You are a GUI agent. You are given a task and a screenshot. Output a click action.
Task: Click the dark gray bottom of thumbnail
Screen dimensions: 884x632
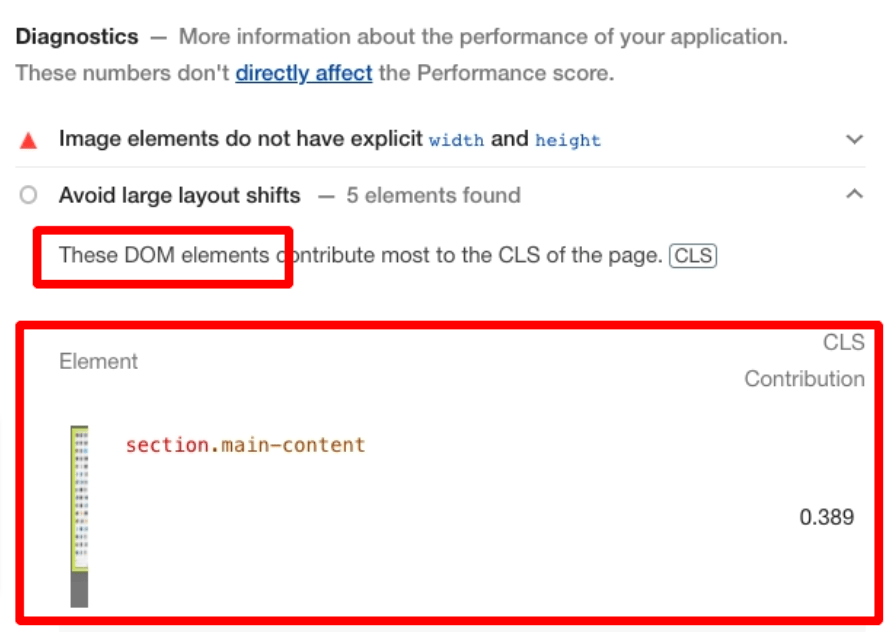(x=79, y=589)
